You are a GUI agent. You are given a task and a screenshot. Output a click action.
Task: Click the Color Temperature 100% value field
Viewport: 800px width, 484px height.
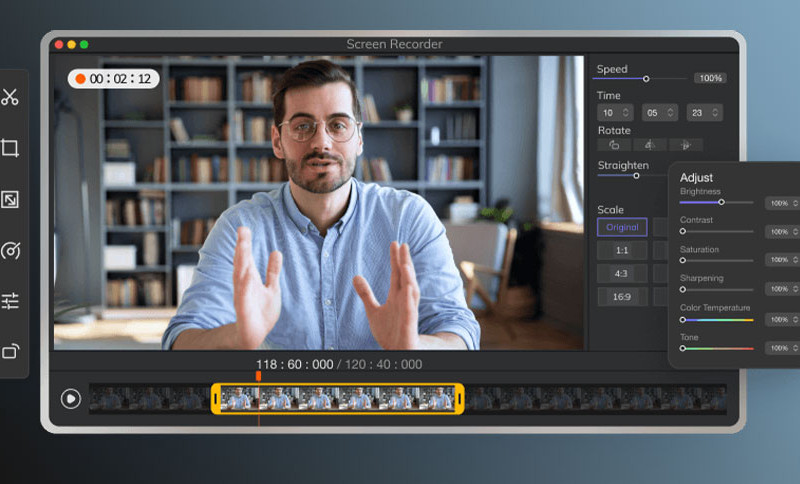click(783, 320)
